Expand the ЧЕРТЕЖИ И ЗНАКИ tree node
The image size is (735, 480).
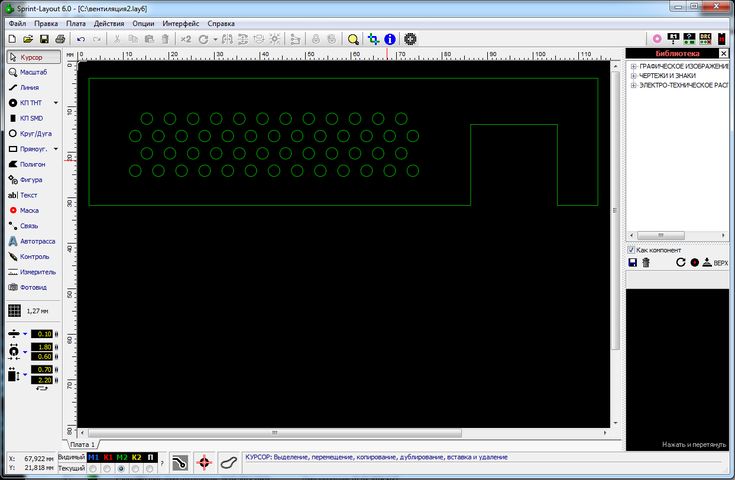tap(634, 76)
